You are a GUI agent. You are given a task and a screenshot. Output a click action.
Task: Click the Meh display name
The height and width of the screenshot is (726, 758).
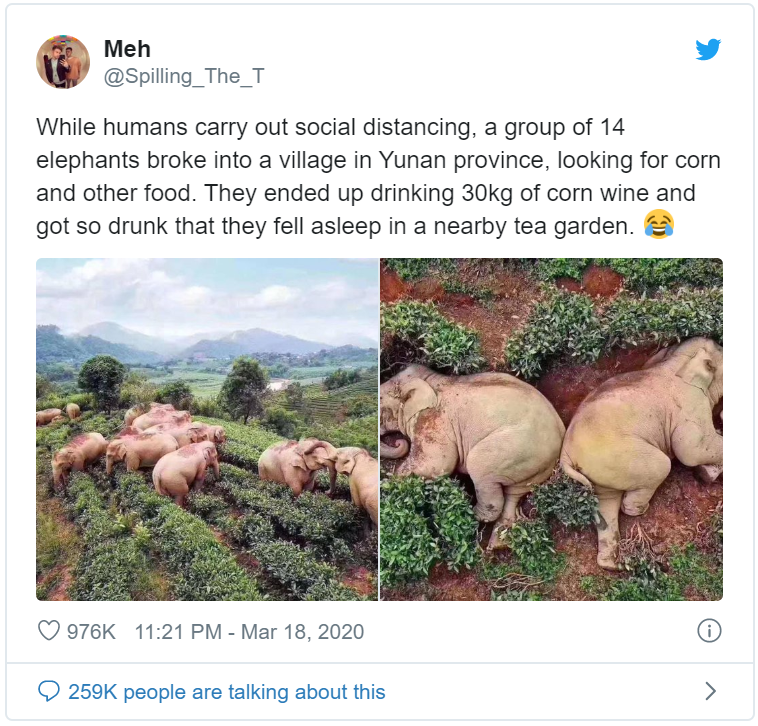(127, 49)
